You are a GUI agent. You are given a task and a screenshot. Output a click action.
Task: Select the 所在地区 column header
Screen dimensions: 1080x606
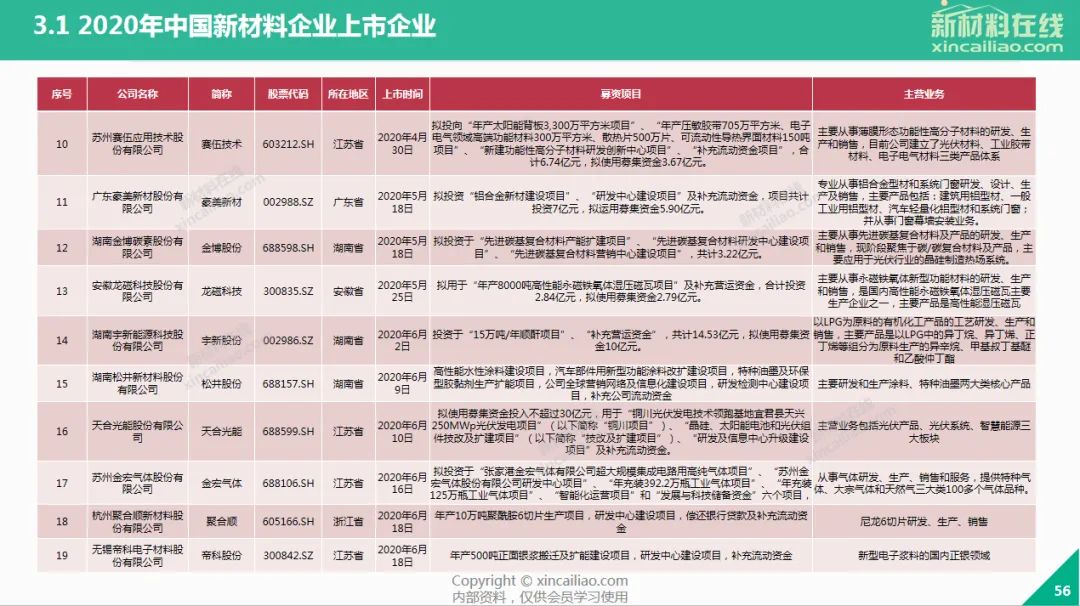(348, 94)
